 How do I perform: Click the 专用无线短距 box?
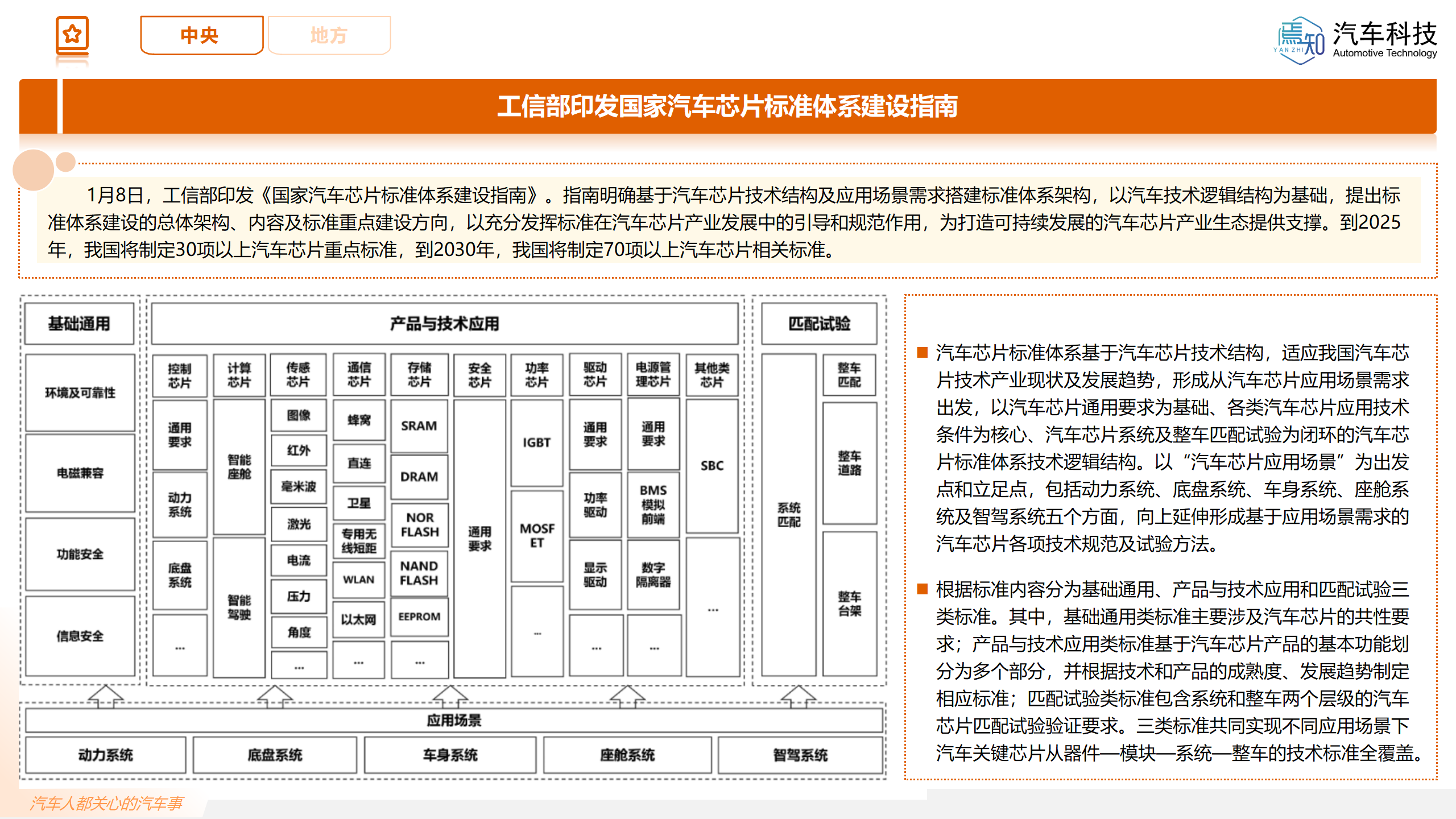[x=359, y=541]
